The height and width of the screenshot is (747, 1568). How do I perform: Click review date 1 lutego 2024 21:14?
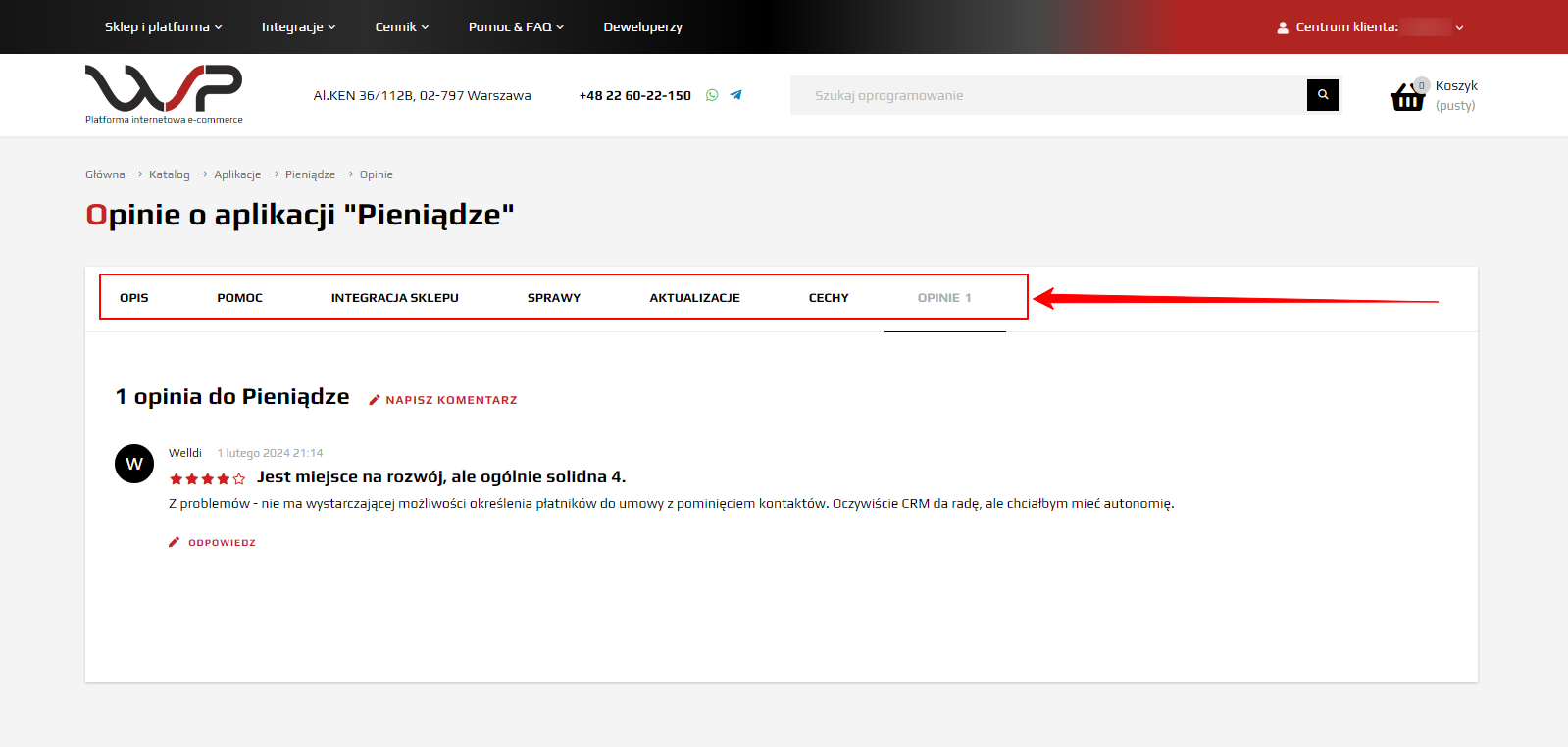coord(270,453)
